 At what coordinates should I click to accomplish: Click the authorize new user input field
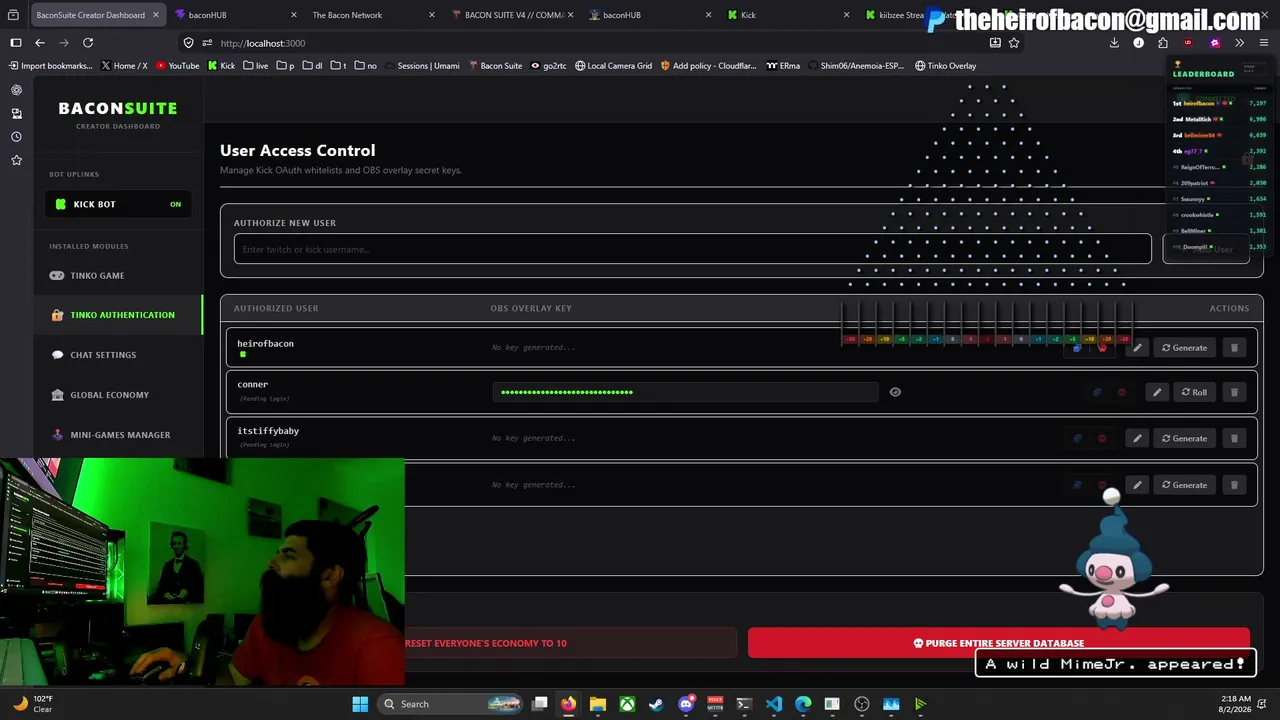(692, 249)
